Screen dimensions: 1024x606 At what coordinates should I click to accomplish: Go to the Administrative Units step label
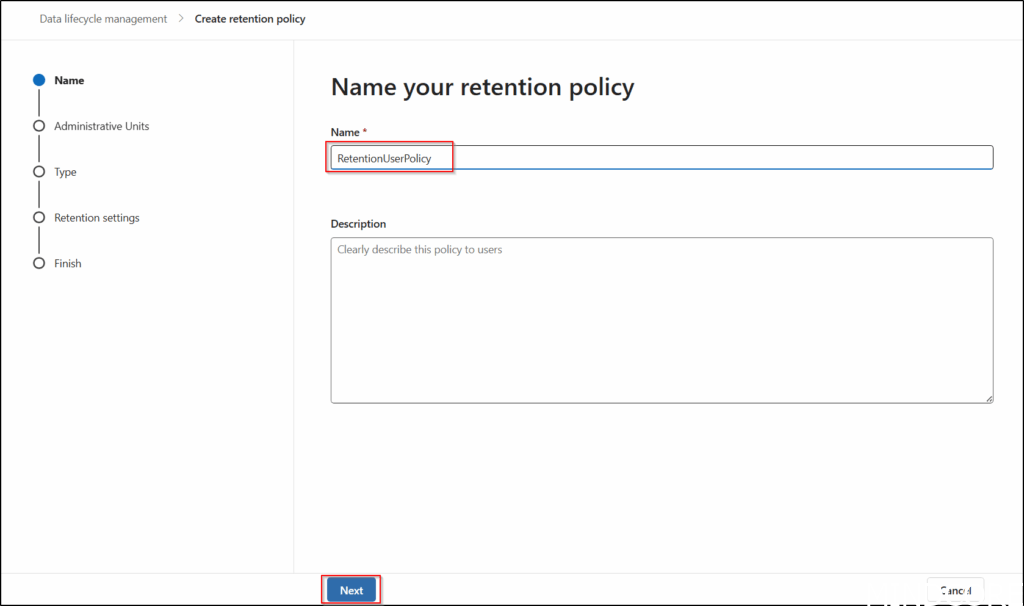[101, 126]
